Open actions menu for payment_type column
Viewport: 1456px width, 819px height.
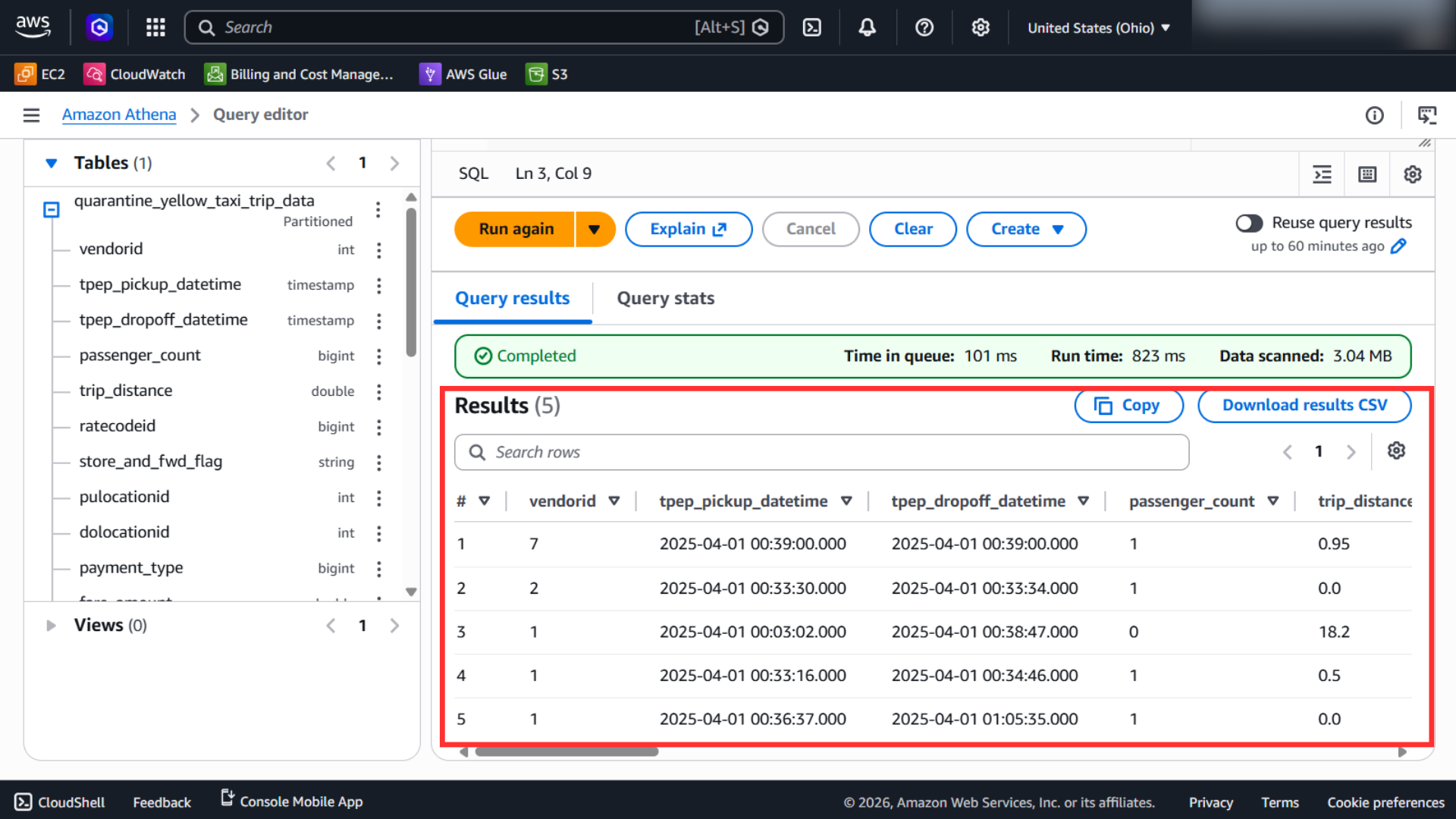[378, 569]
